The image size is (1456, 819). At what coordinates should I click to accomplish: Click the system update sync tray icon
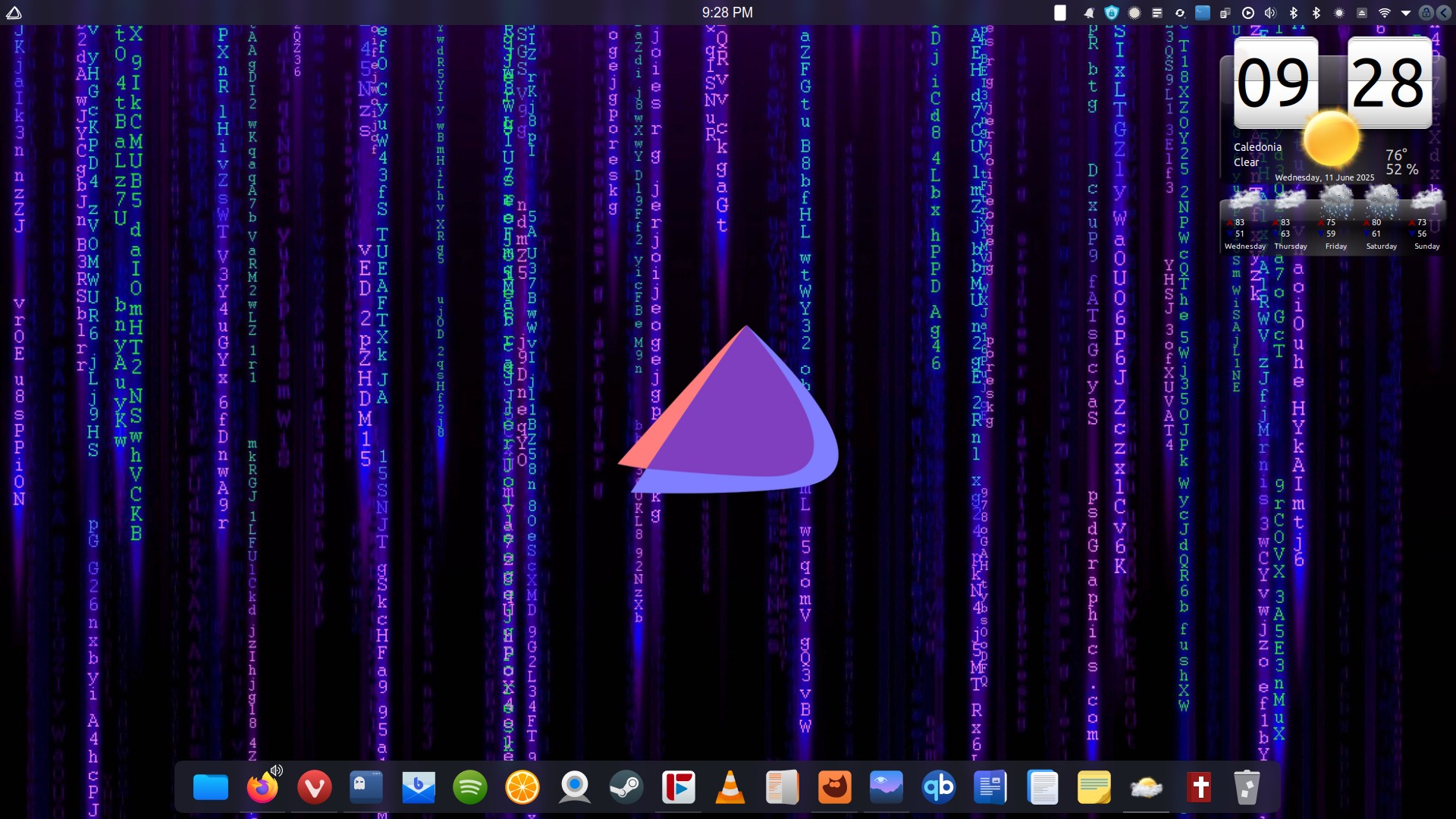[x=1180, y=13]
